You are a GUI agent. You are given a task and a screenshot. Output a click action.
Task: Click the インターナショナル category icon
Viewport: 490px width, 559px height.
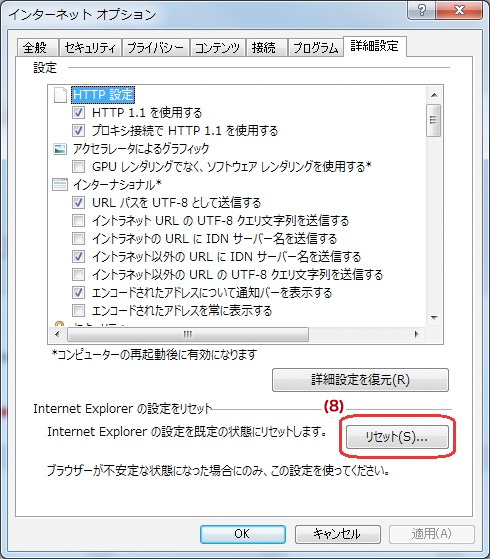(60, 185)
